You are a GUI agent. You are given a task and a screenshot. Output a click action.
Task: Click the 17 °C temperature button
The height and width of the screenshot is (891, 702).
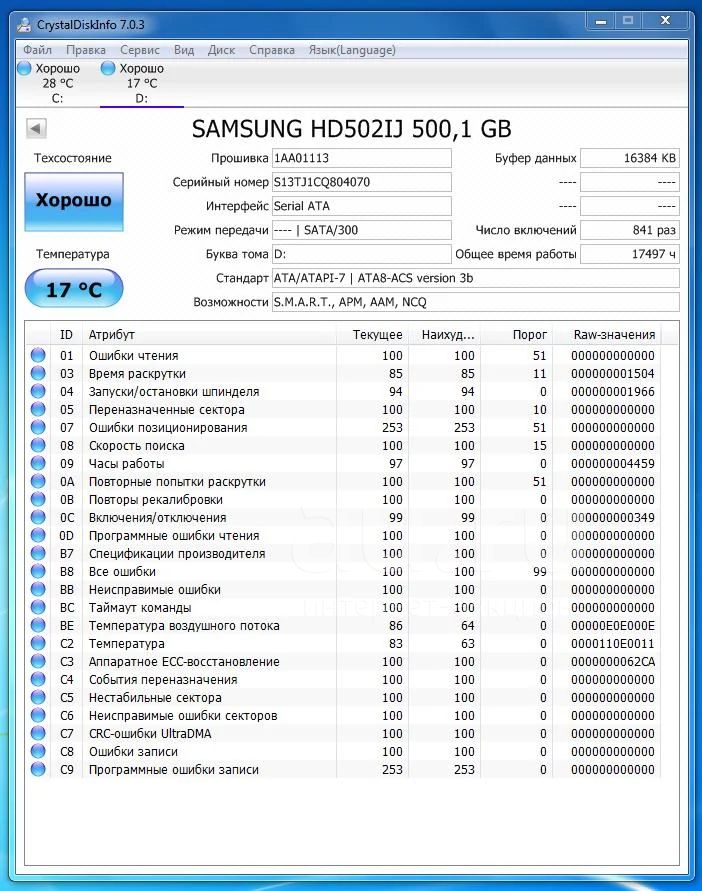[74, 288]
